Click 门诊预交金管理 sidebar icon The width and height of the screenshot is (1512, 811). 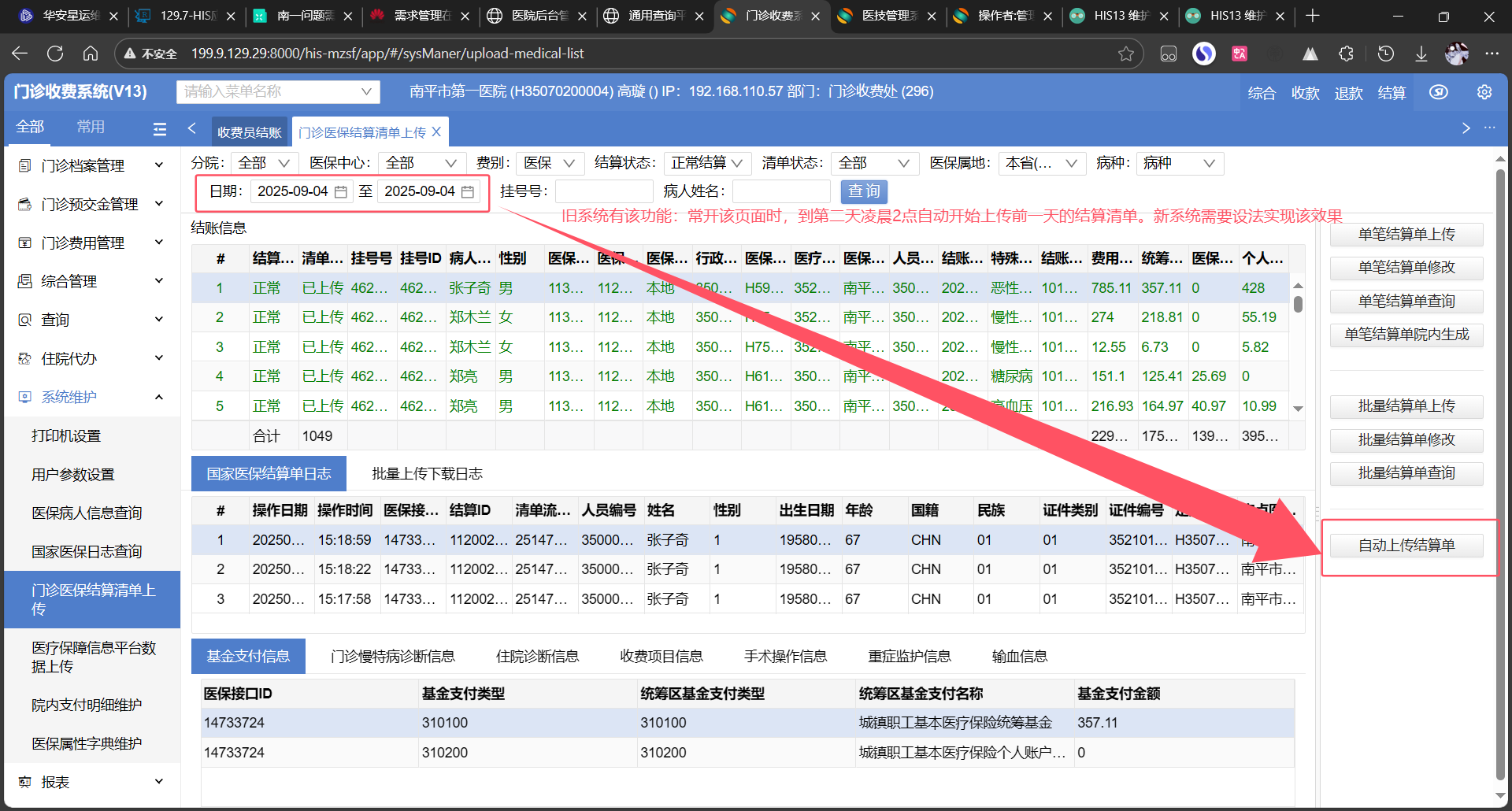pos(25,204)
